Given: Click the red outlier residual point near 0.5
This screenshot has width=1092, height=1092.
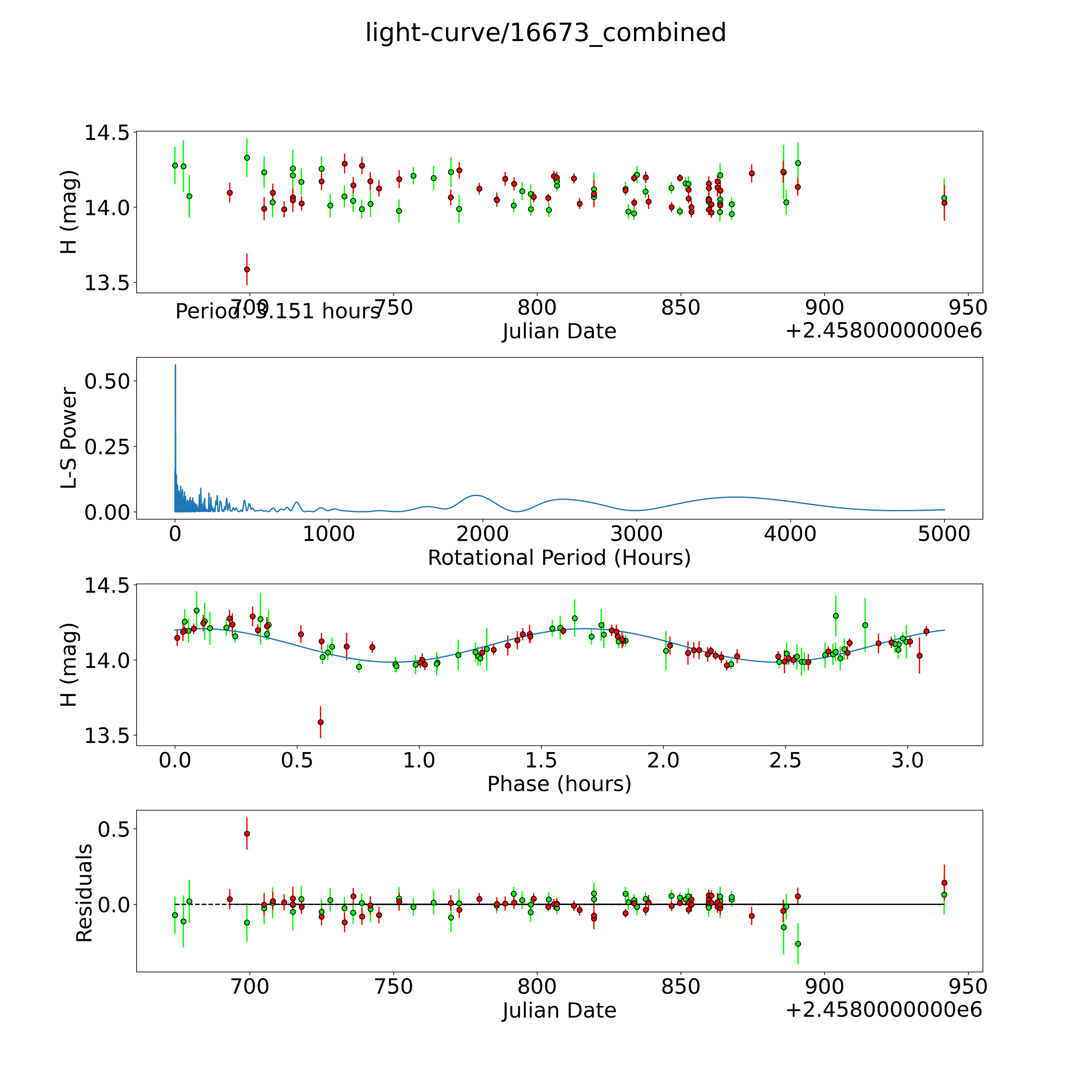Looking at the screenshot, I should pyautogui.click(x=247, y=834).
